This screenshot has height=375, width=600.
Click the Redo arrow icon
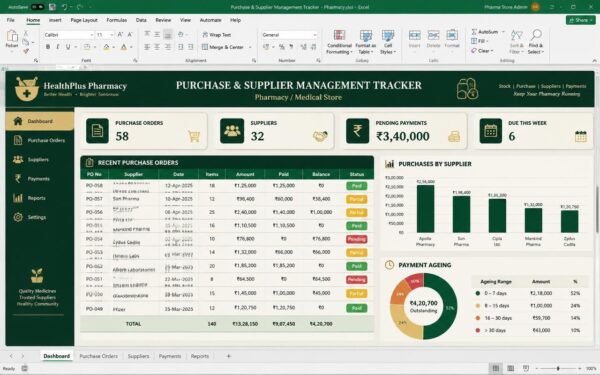(80, 7)
